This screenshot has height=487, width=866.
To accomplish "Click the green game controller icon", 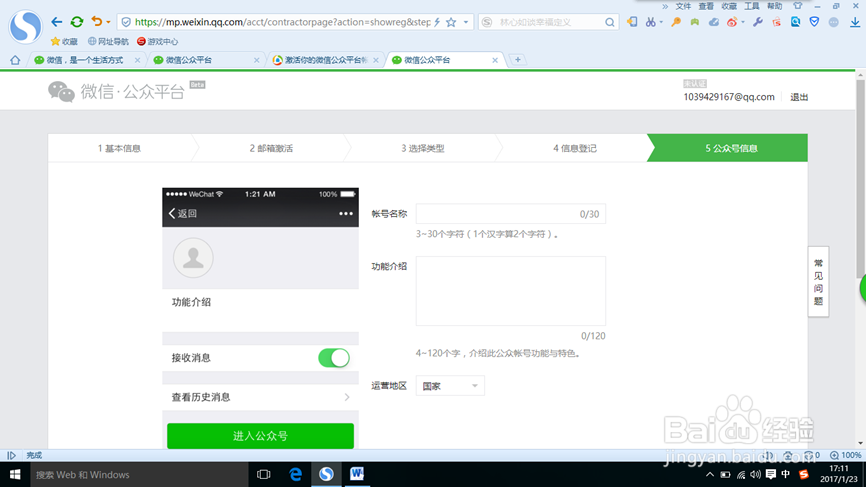I will [695, 22].
